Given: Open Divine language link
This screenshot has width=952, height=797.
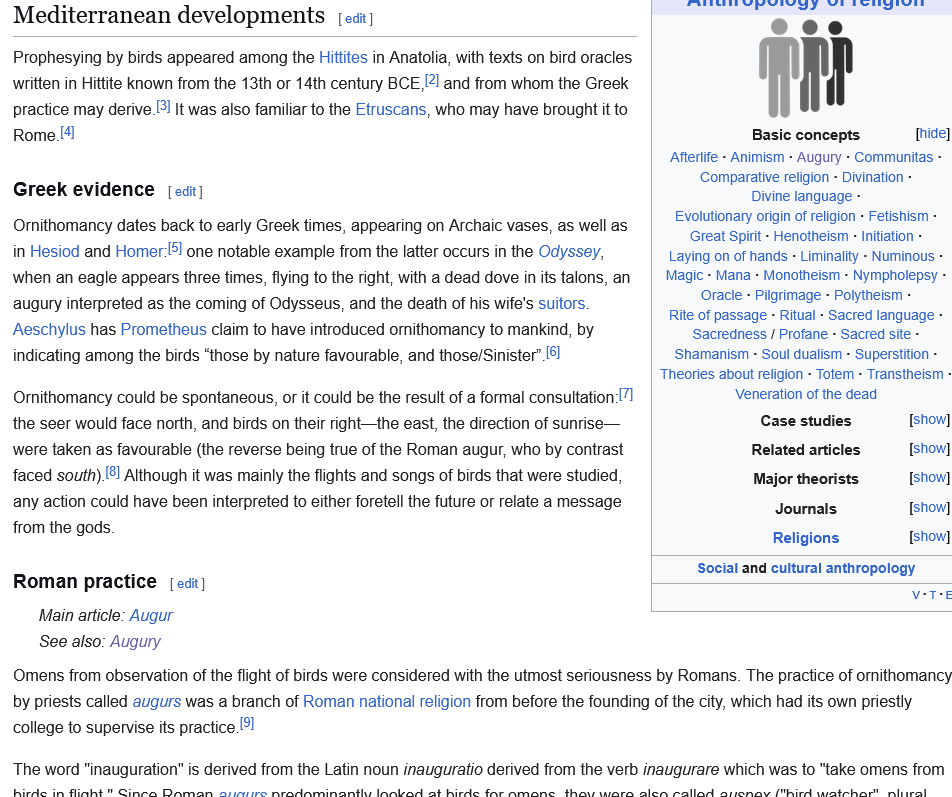Looking at the screenshot, I should [x=801, y=197].
